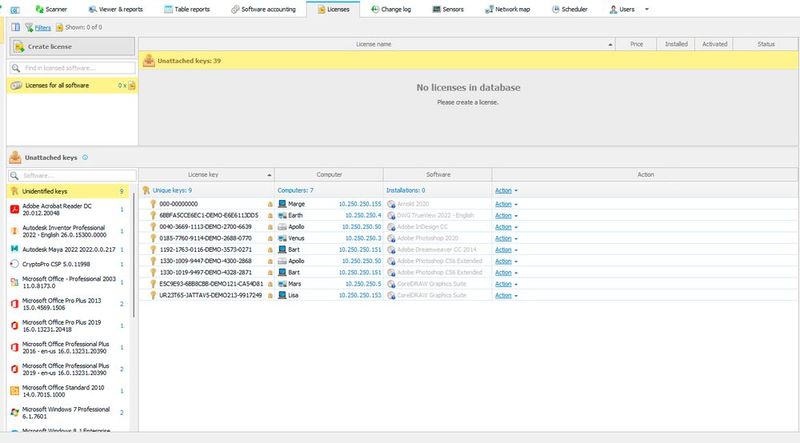Open the Filters link
800x443 pixels.
[x=43, y=28]
